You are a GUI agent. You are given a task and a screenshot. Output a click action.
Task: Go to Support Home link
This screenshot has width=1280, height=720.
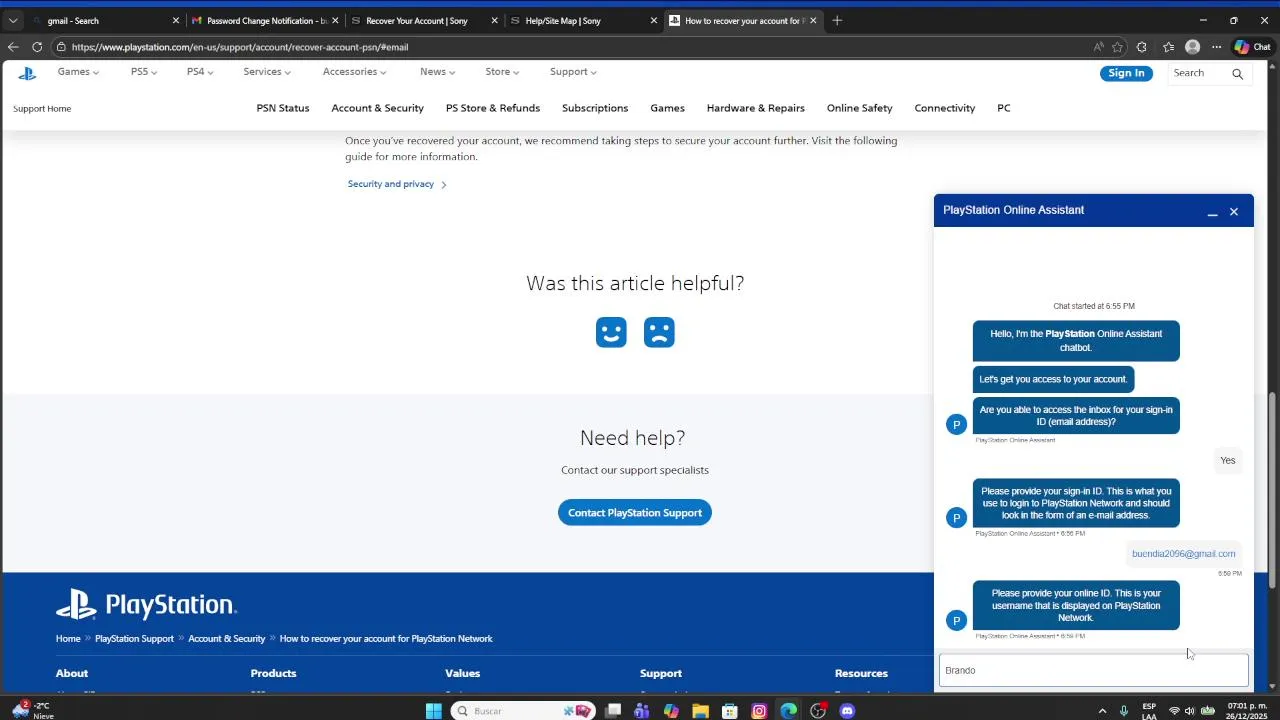42,108
